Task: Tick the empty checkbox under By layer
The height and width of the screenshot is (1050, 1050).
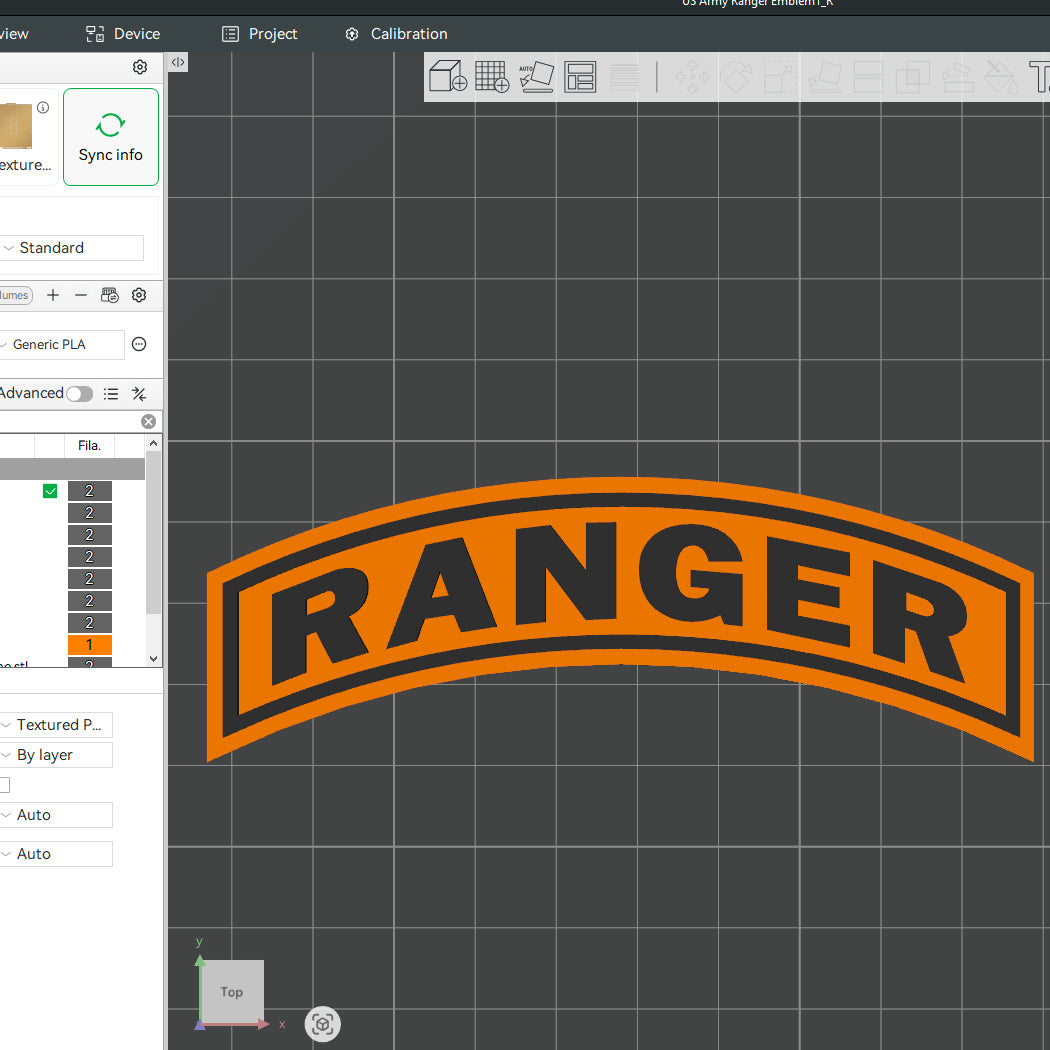Action: [x=4, y=785]
